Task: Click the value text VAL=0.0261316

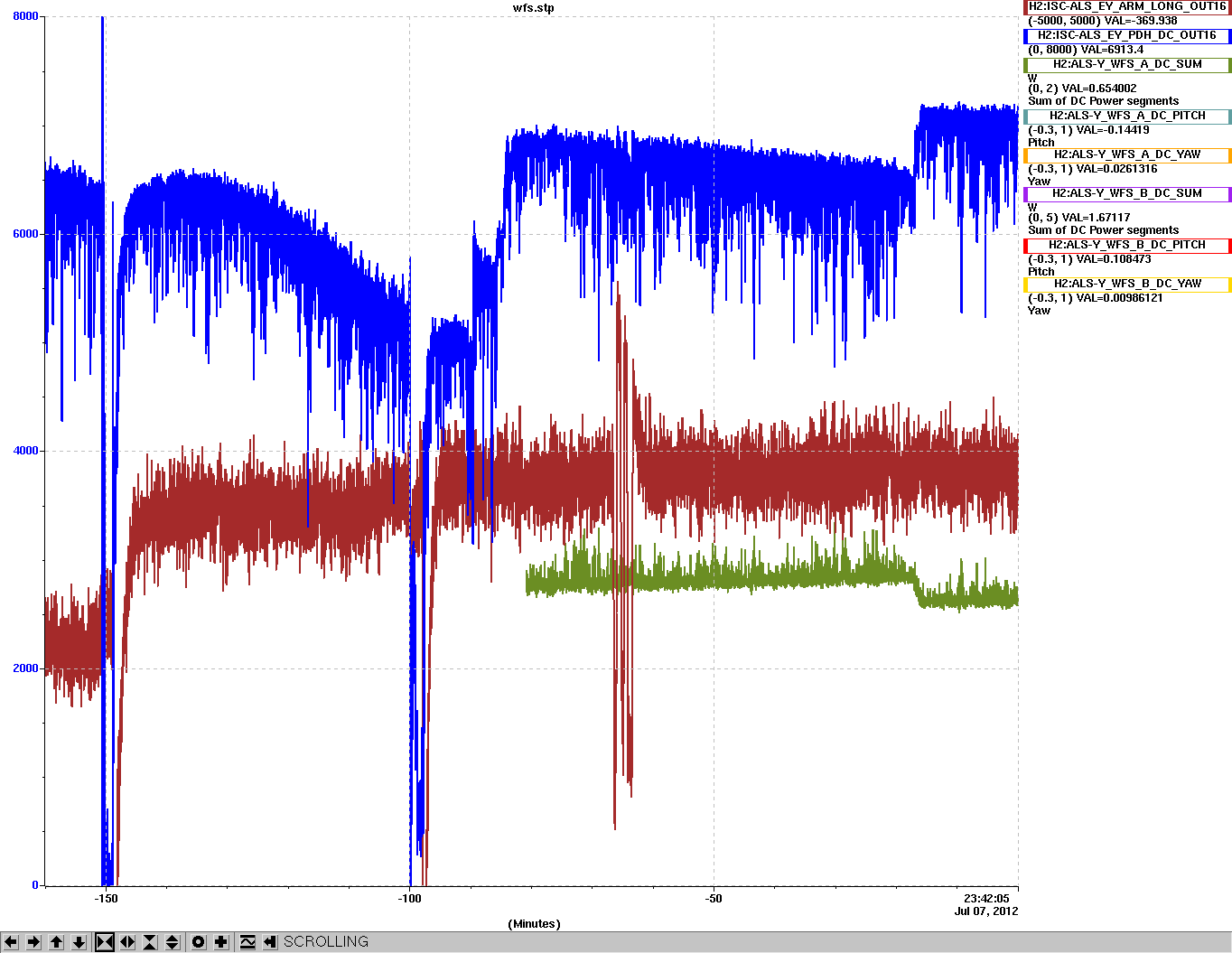Action: click(1116, 169)
